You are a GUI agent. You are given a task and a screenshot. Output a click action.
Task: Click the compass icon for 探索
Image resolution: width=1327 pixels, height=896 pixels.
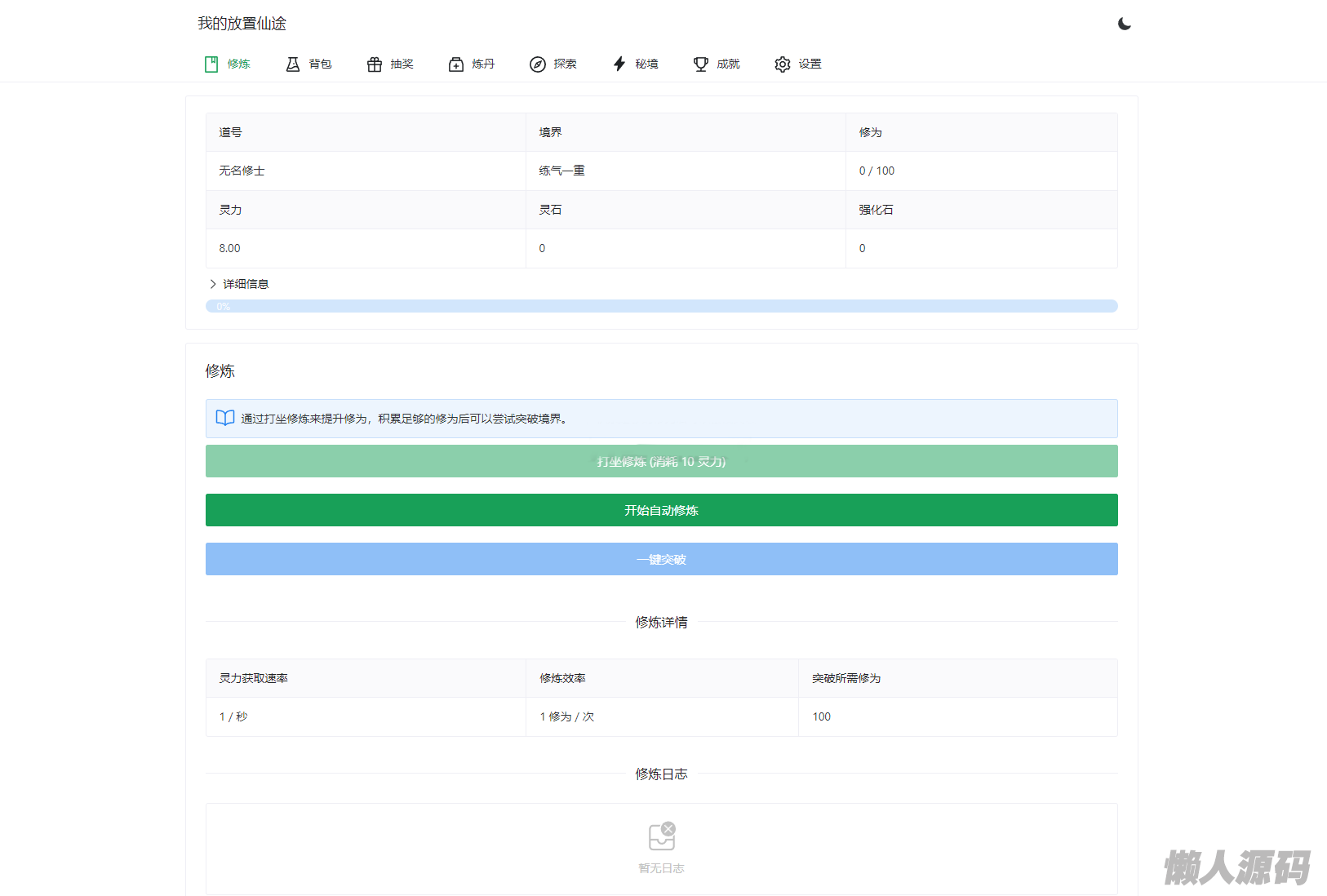coord(538,64)
